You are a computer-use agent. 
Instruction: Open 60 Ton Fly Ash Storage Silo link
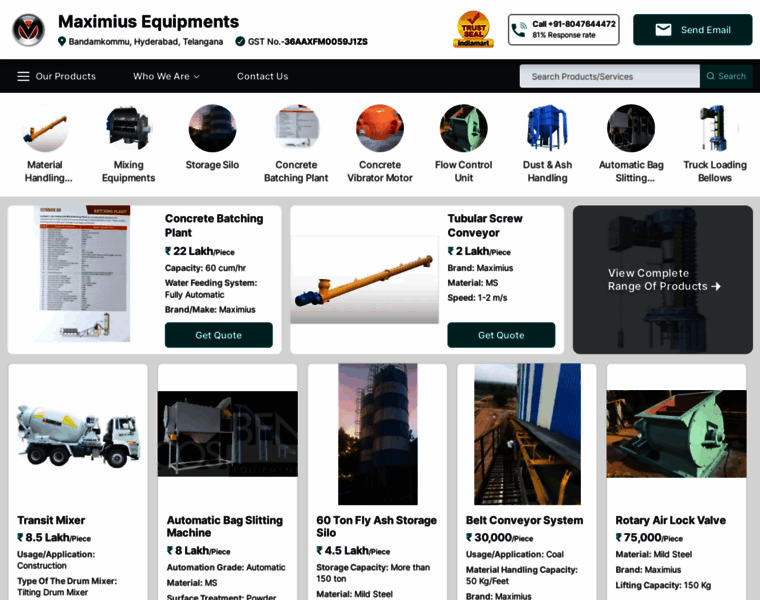coord(377,526)
